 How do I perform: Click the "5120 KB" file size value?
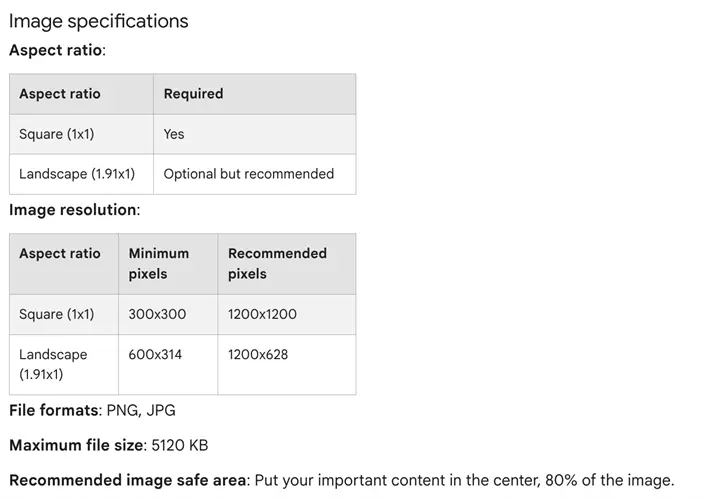click(x=180, y=445)
